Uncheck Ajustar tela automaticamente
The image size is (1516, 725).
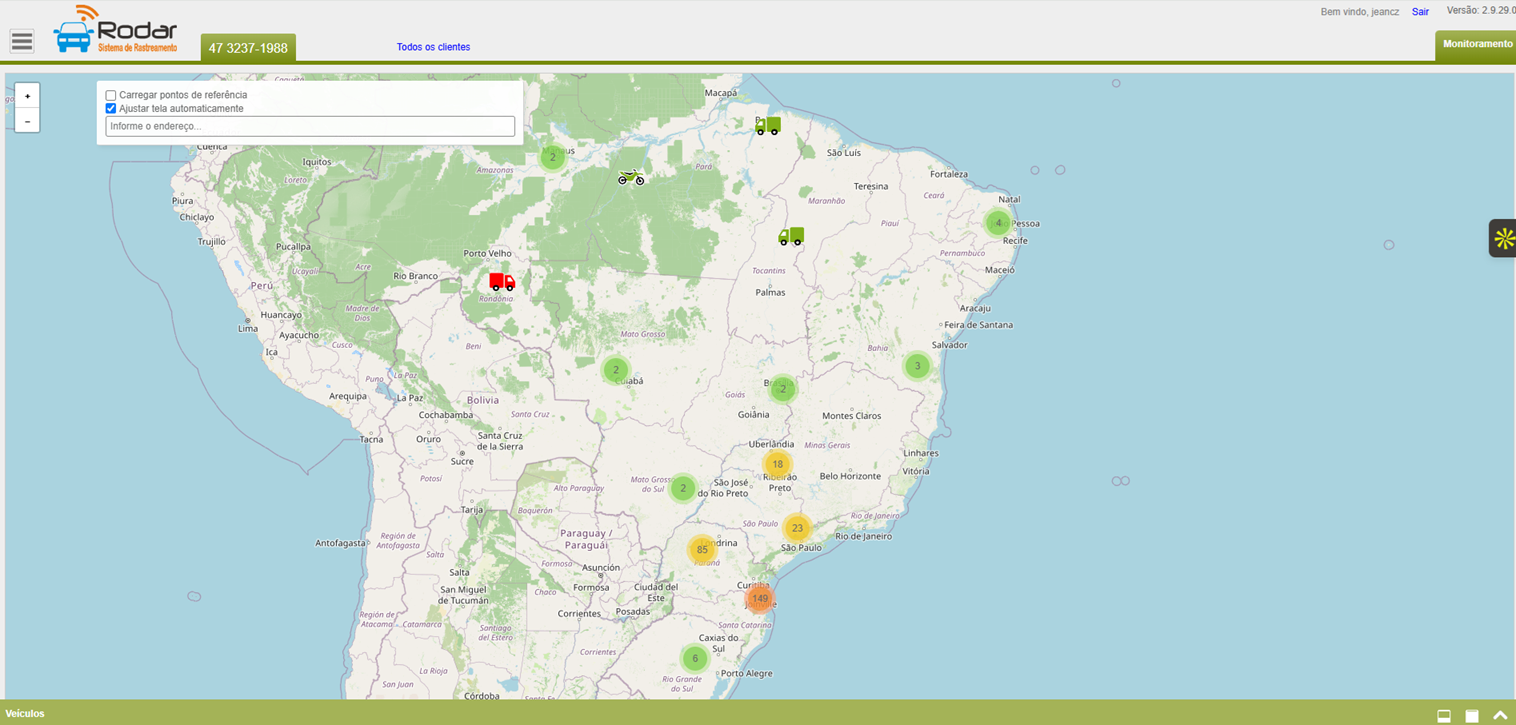111,108
